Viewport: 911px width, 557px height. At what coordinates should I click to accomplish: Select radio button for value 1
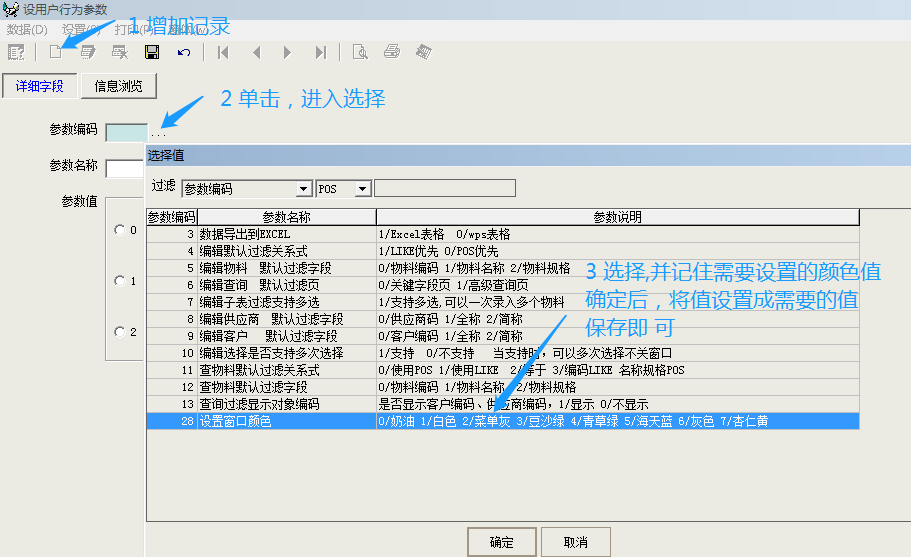coord(120,281)
